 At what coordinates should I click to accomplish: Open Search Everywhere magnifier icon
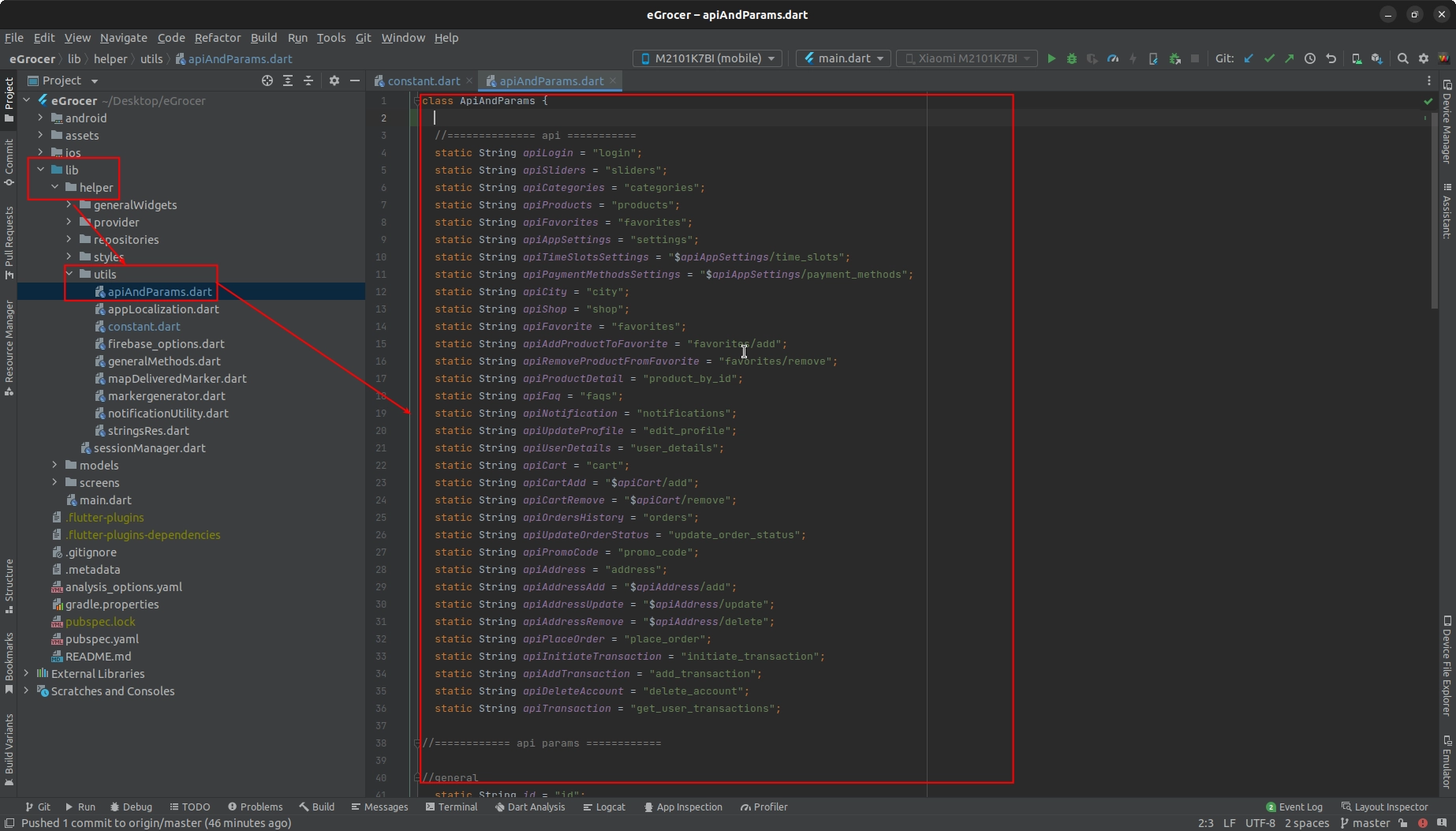[1403, 58]
